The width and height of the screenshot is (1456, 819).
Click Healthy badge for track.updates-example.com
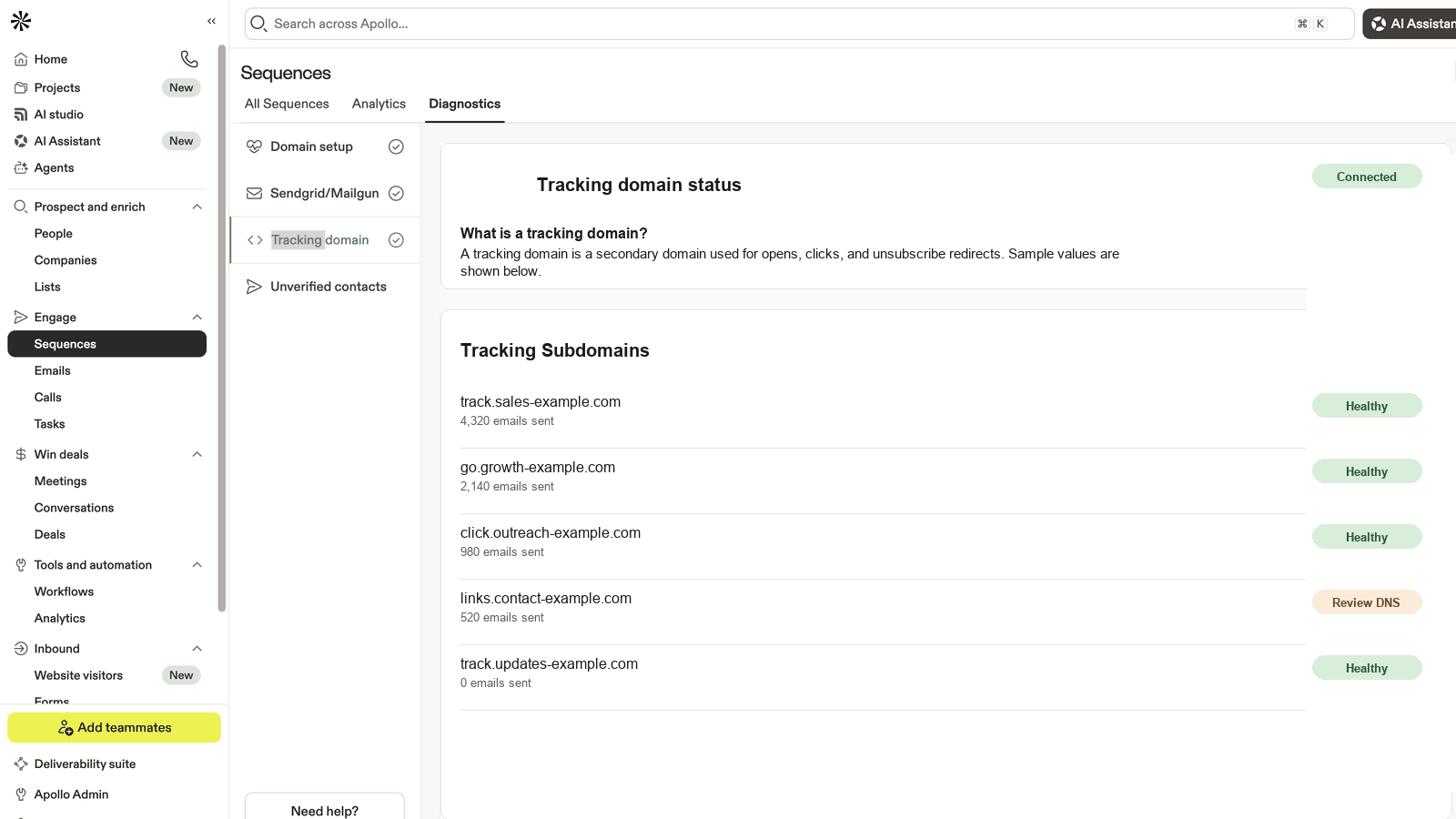(x=1366, y=668)
